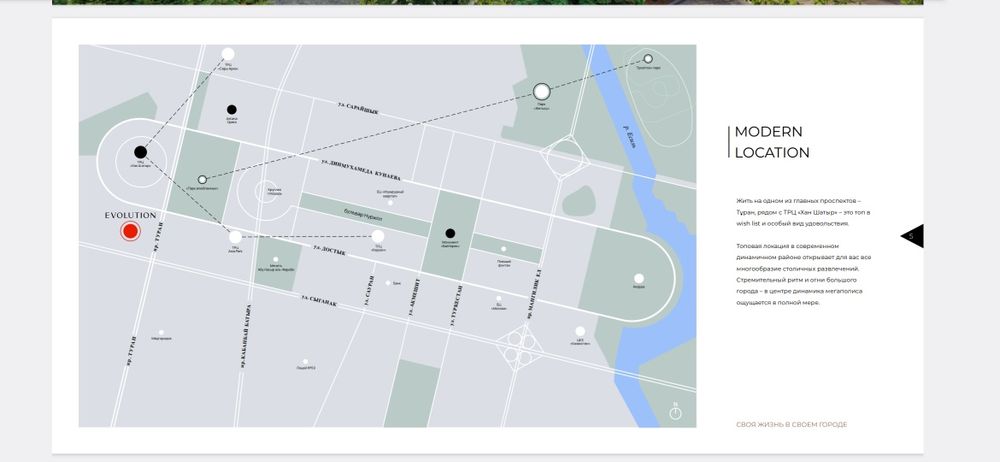Click the singing fountain small marker

503,249
